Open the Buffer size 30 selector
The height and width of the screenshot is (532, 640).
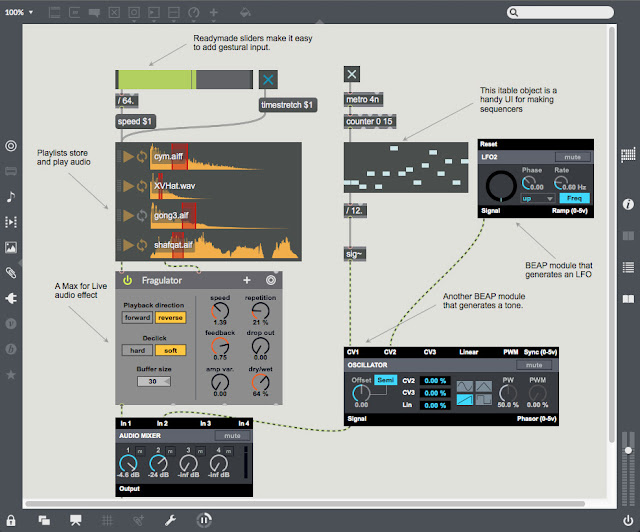click(x=154, y=381)
